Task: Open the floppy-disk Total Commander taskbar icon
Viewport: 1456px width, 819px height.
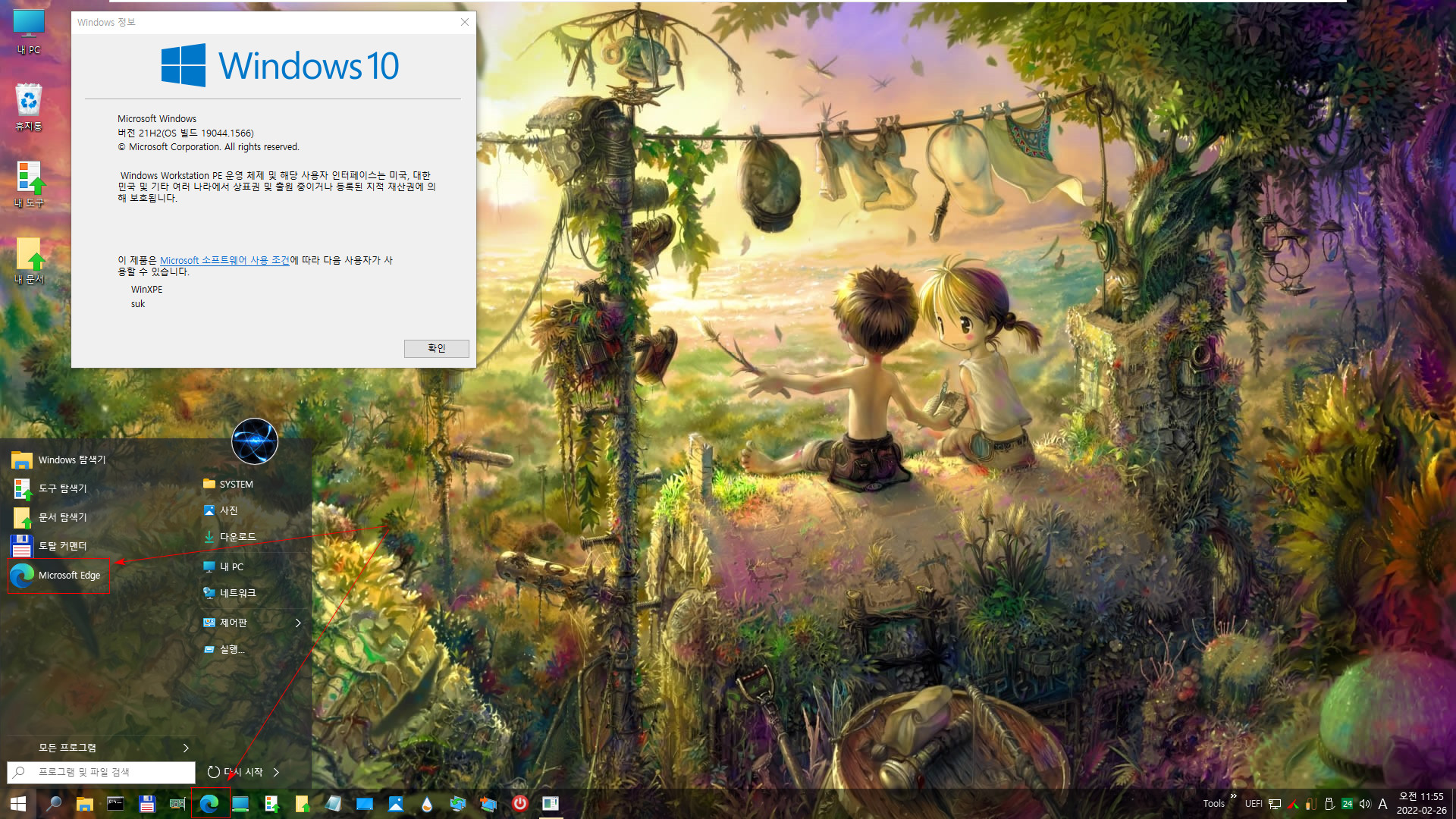Action: (x=147, y=804)
